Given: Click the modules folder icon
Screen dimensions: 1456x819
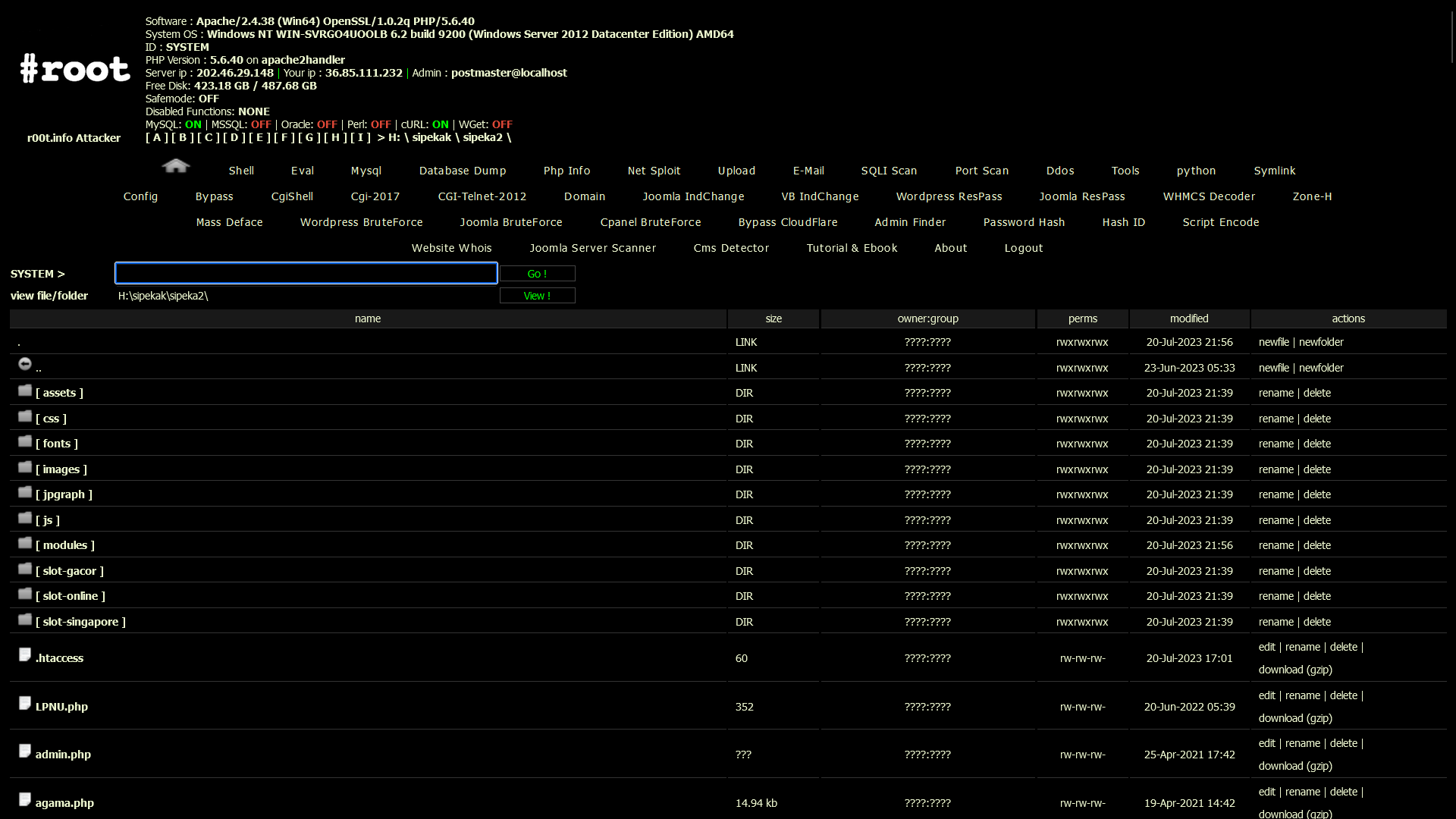Looking at the screenshot, I should click(x=25, y=543).
